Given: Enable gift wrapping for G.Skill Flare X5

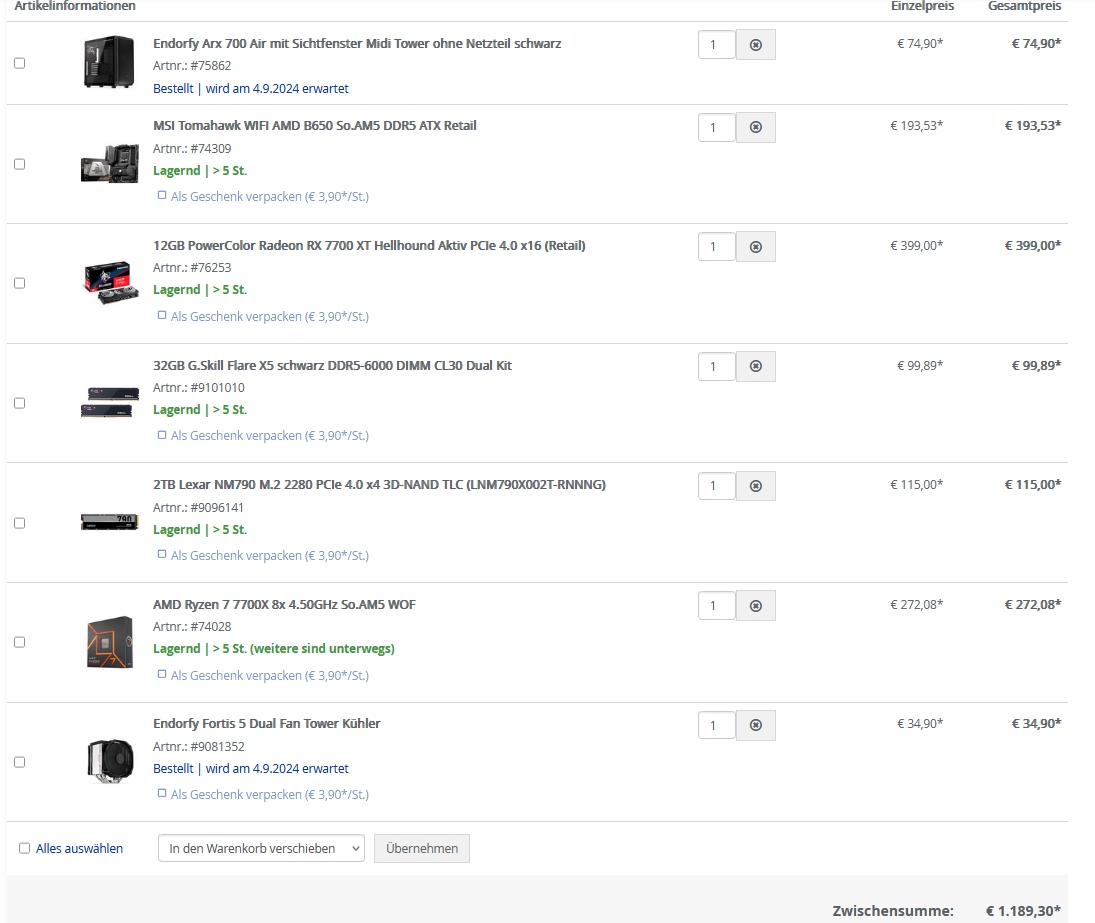Looking at the screenshot, I should coord(162,434).
